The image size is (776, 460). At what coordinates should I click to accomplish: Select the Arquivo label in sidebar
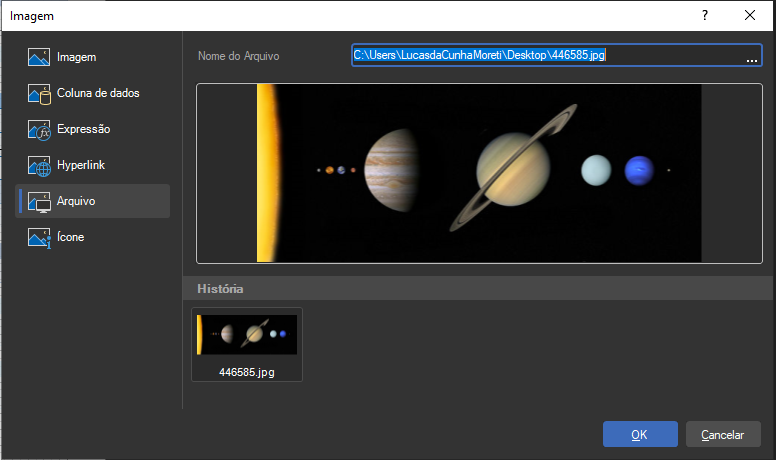click(x=76, y=201)
